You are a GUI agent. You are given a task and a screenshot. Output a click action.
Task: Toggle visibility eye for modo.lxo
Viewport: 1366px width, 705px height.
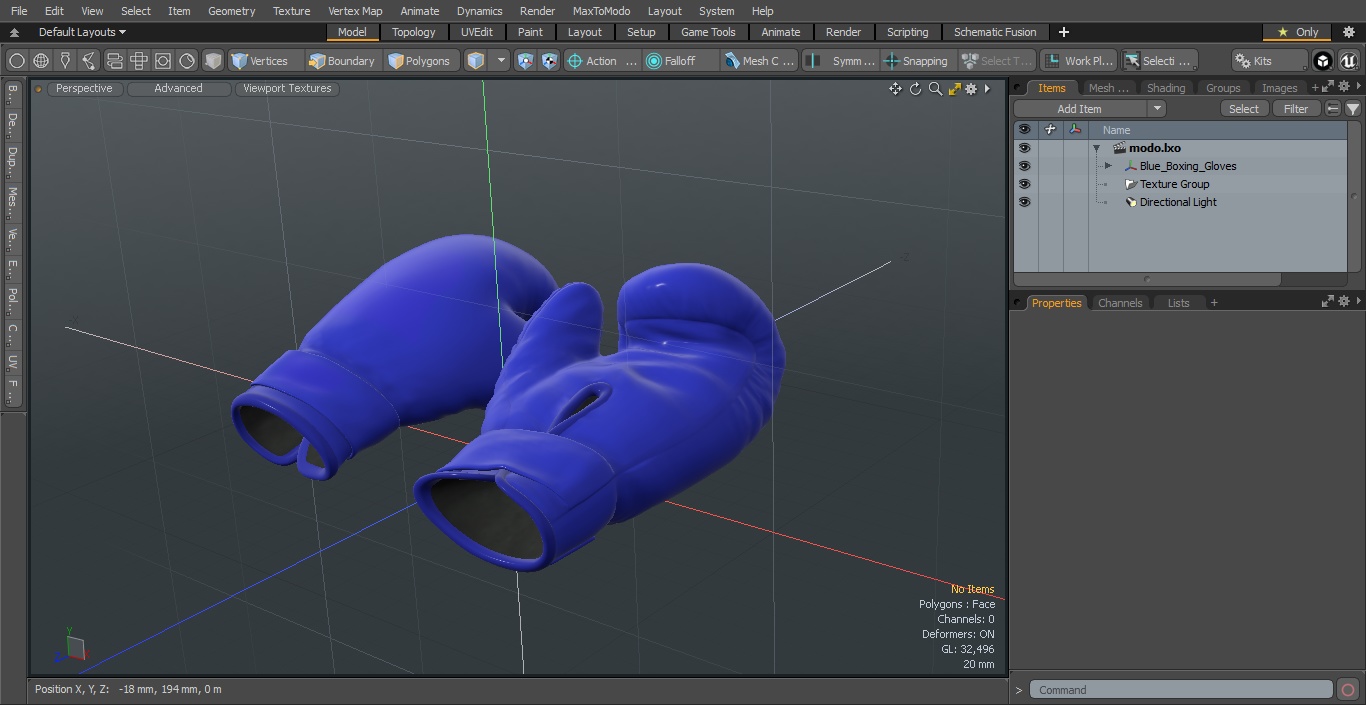click(1024, 148)
